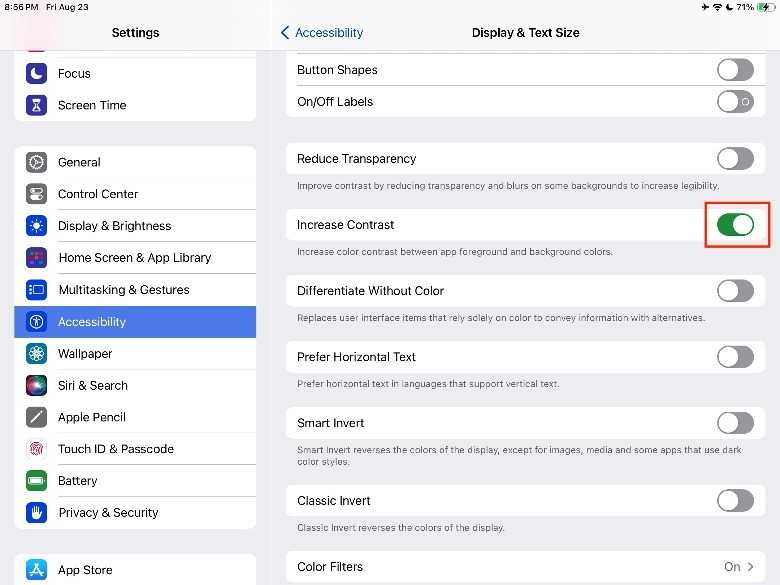Select Accessibility in the settings sidebar

click(x=135, y=322)
